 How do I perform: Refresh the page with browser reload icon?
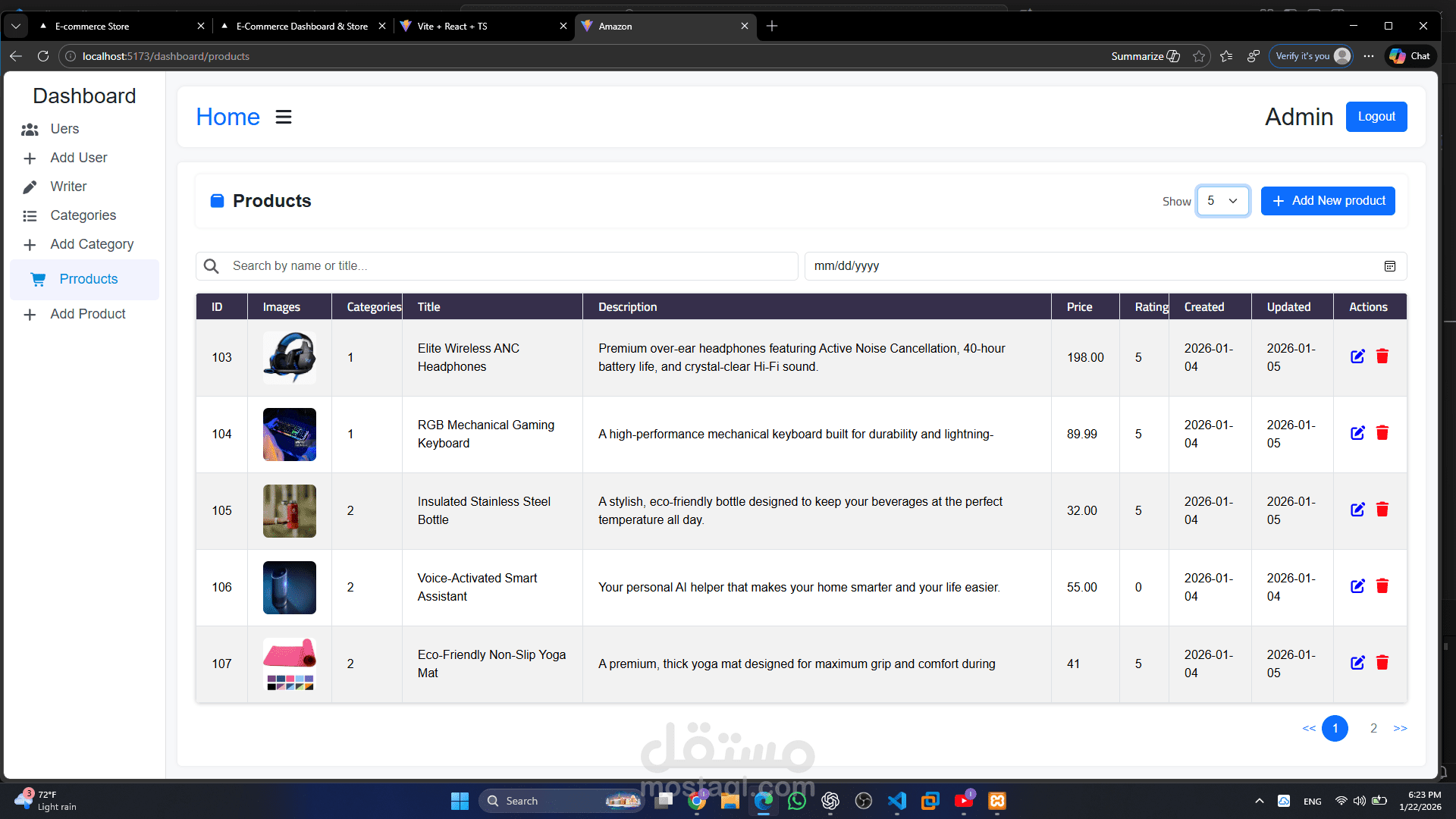[x=43, y=56]
